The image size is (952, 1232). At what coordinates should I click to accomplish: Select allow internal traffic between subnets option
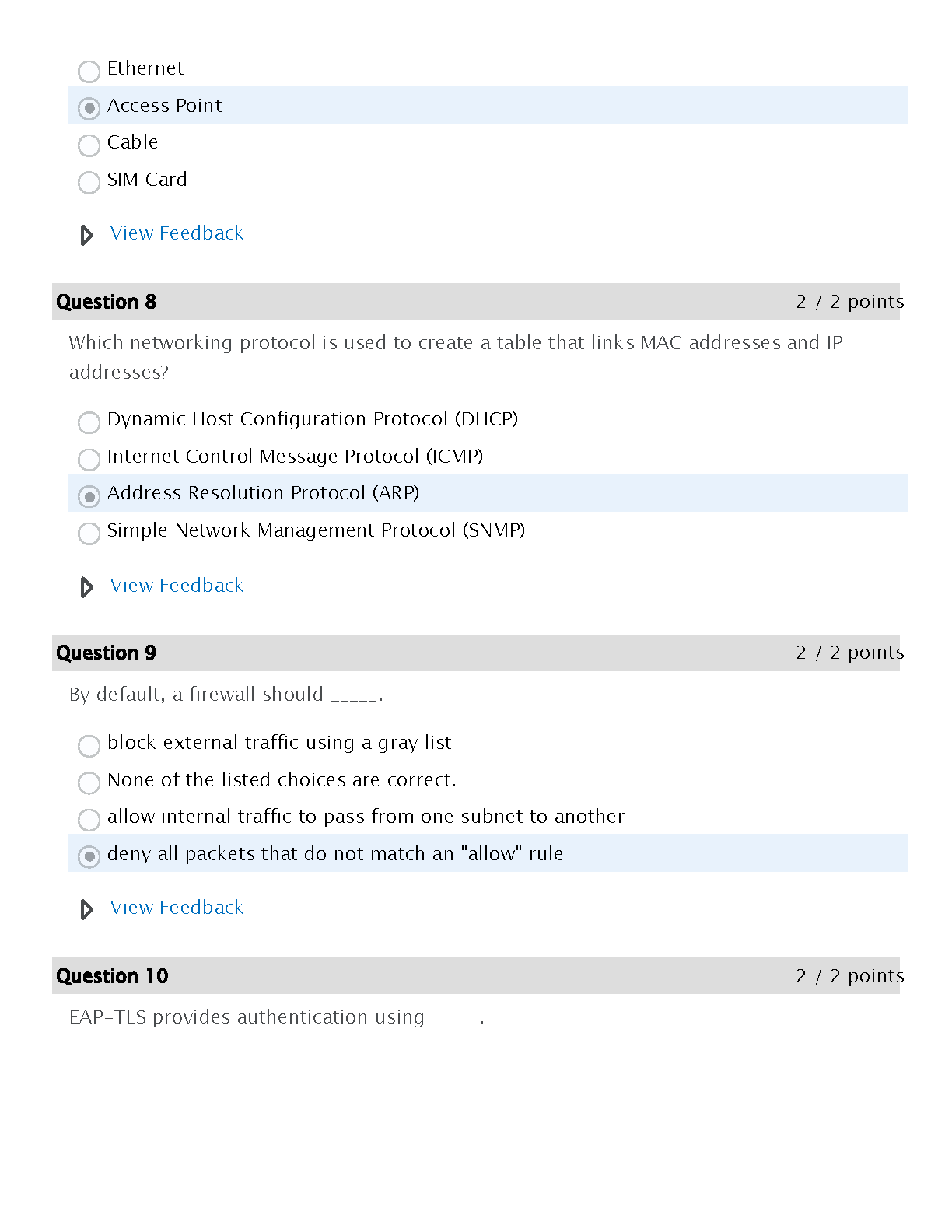tap(89, 820)
